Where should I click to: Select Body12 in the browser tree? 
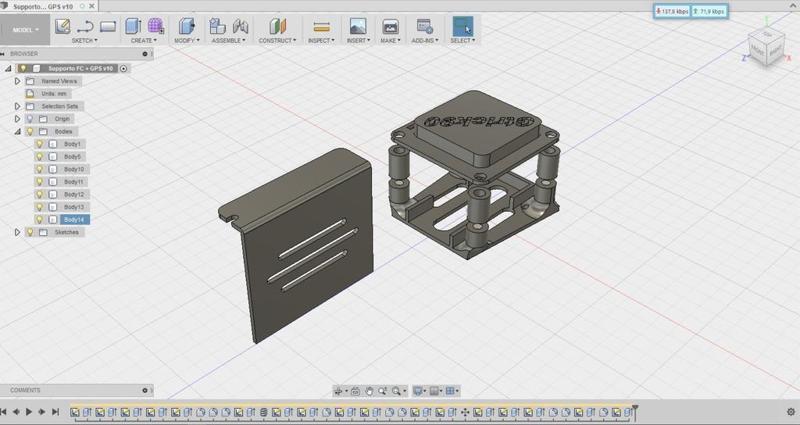tap(73, 194)
